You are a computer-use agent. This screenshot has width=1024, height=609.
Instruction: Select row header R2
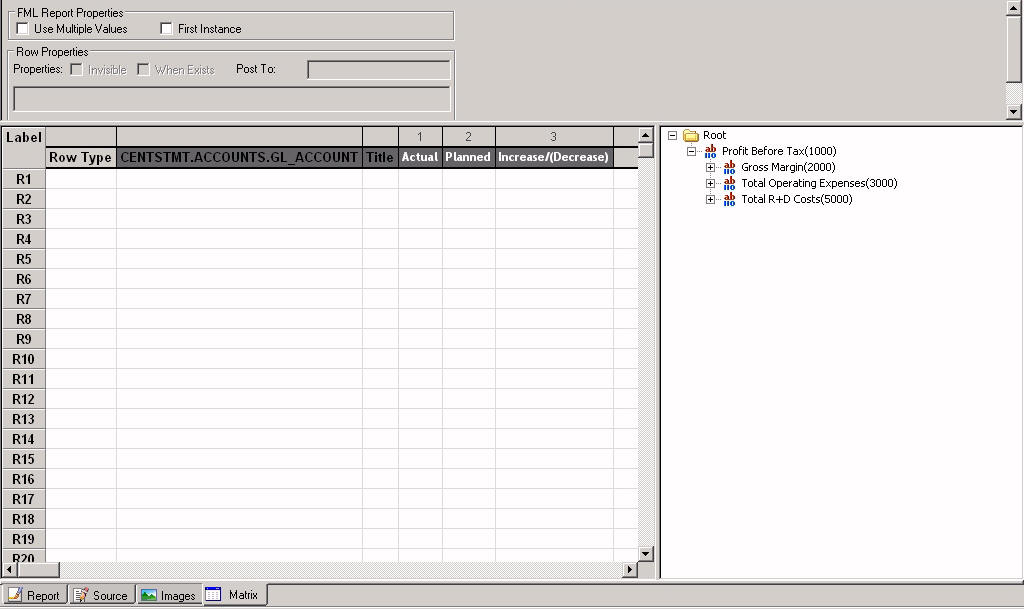(24, 199)
